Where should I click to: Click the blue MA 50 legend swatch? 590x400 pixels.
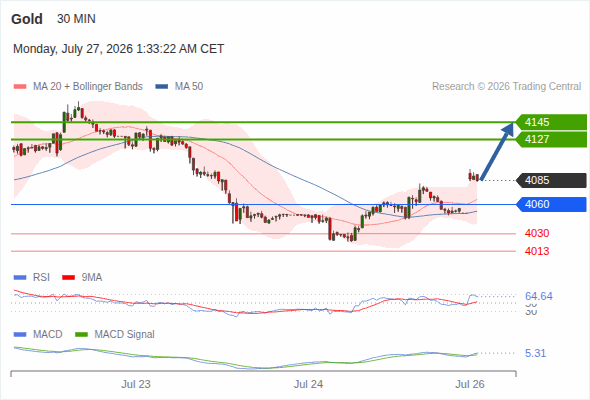click(x=162, y=87)
